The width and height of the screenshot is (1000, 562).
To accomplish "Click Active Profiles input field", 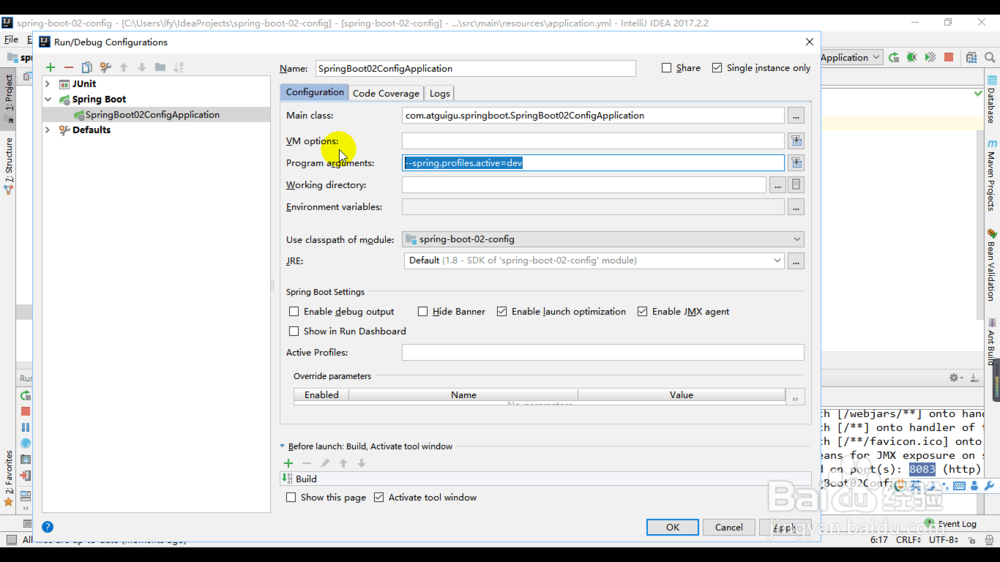I will click(603, 353).
